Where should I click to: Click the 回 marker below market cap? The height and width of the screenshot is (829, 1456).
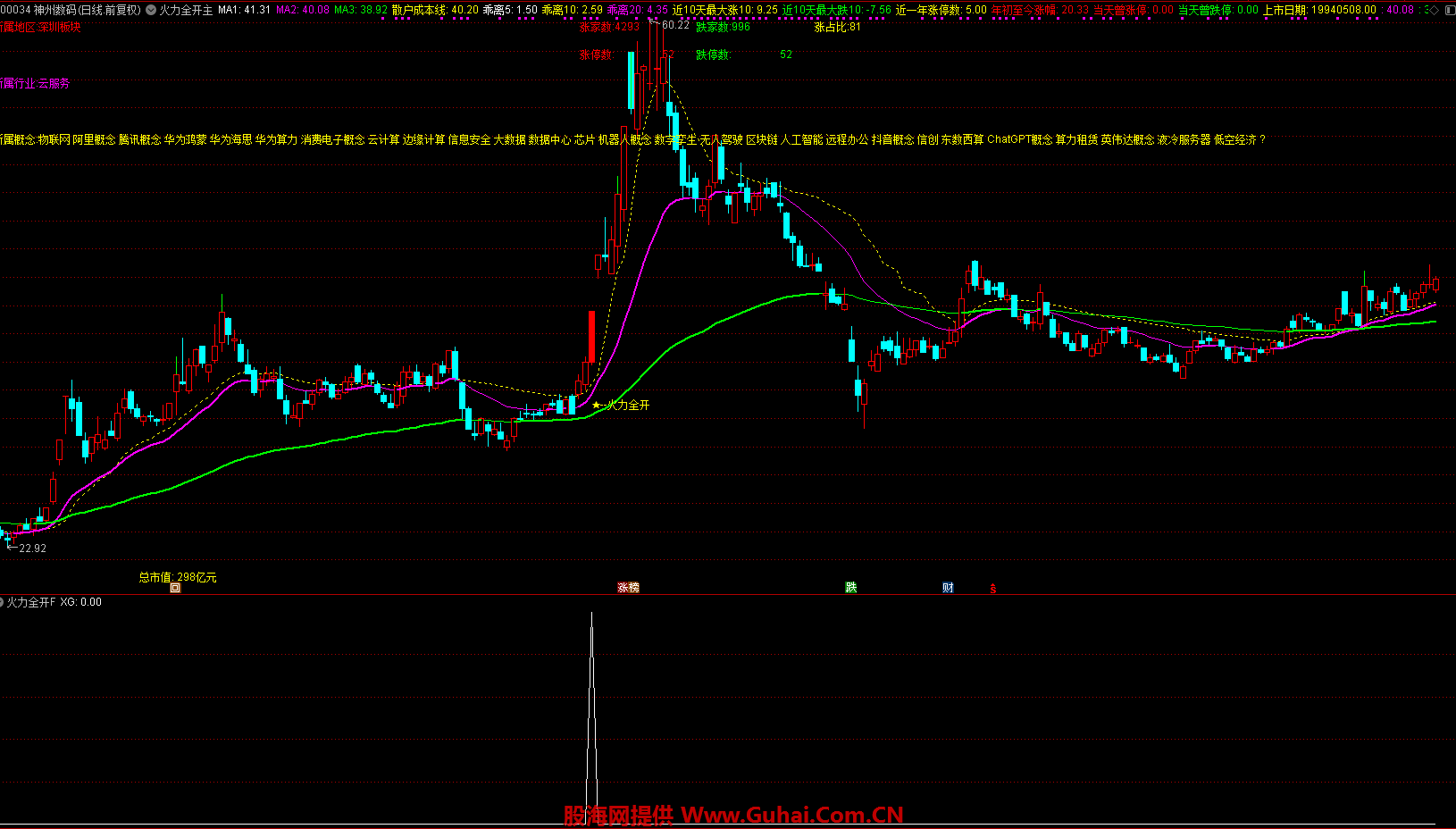[175, 588]
